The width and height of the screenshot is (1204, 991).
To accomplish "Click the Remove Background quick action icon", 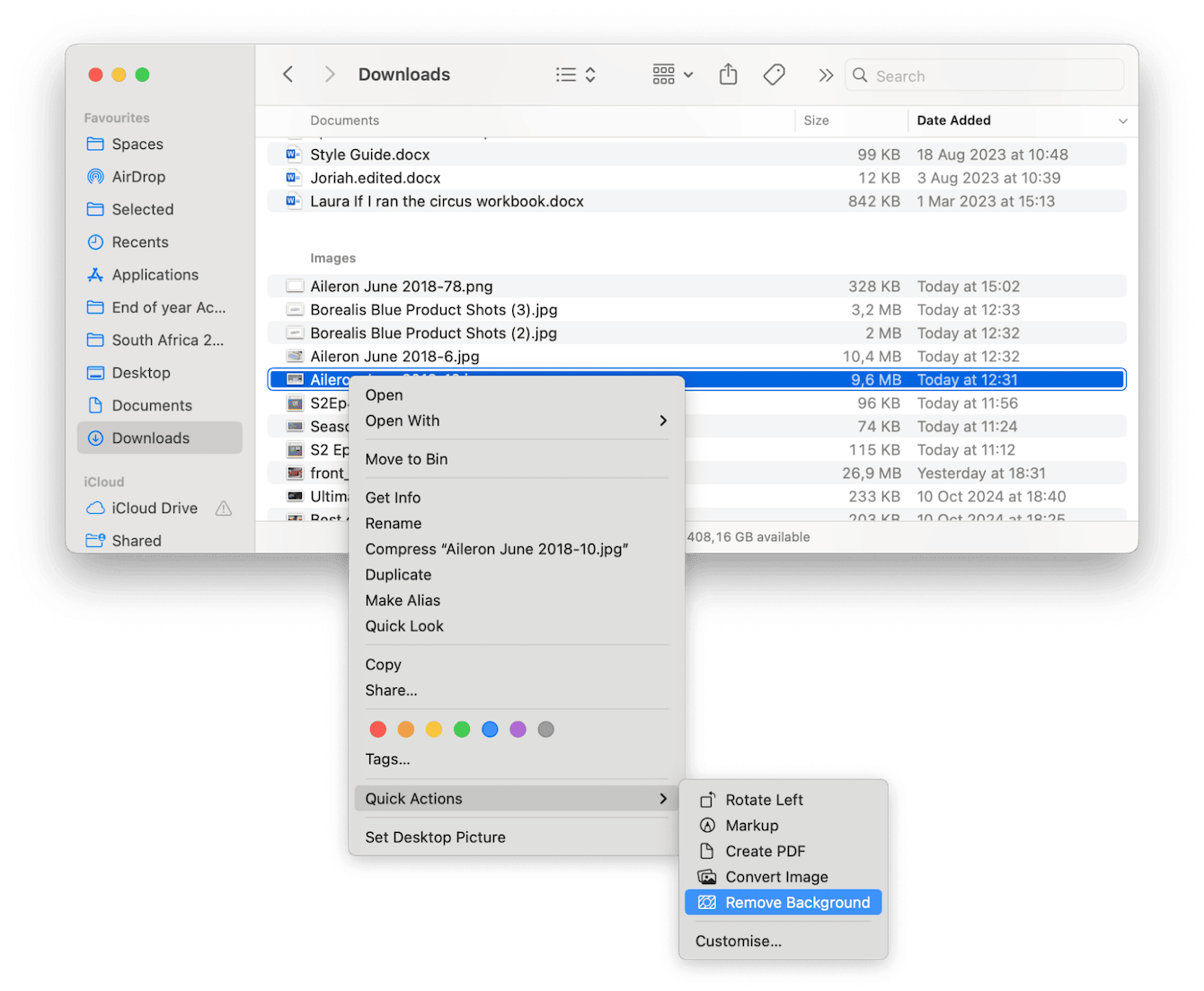I will pos(710,902).
